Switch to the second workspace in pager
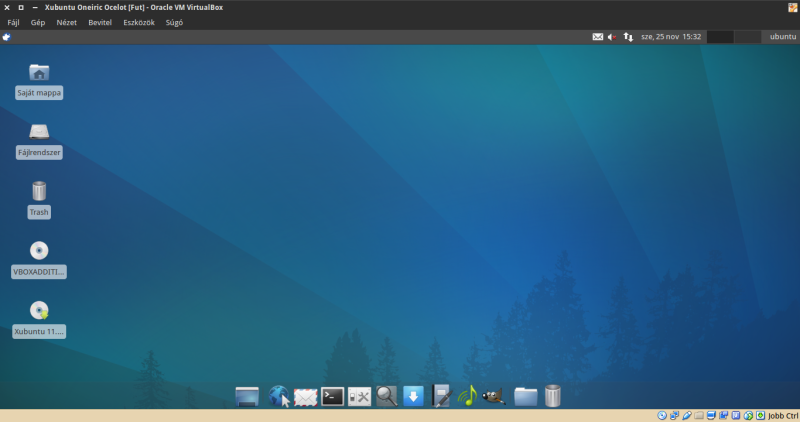Image resolution: width=800 pixels, height=422 pixels. tap(747, 37)
